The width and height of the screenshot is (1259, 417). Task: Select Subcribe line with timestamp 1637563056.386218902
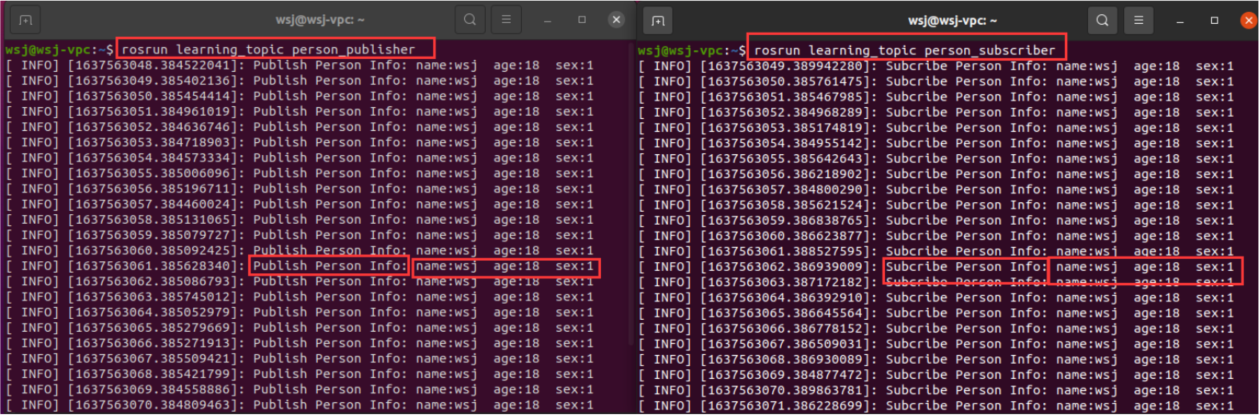pyautogui.click(x=935, y=175)
